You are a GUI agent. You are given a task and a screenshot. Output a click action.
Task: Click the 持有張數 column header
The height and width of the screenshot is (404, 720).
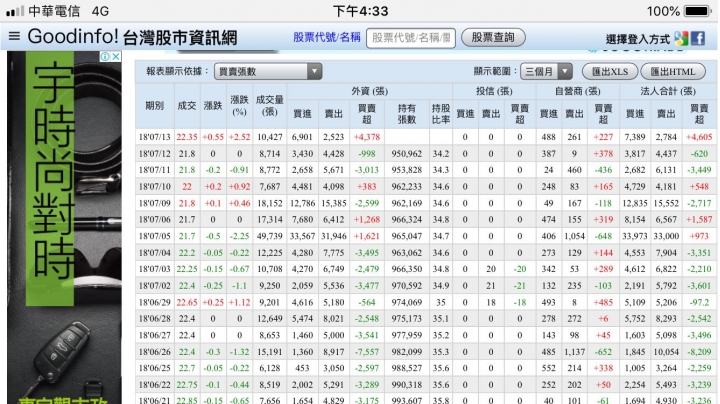pyautogui.click(x=406, y=113)
